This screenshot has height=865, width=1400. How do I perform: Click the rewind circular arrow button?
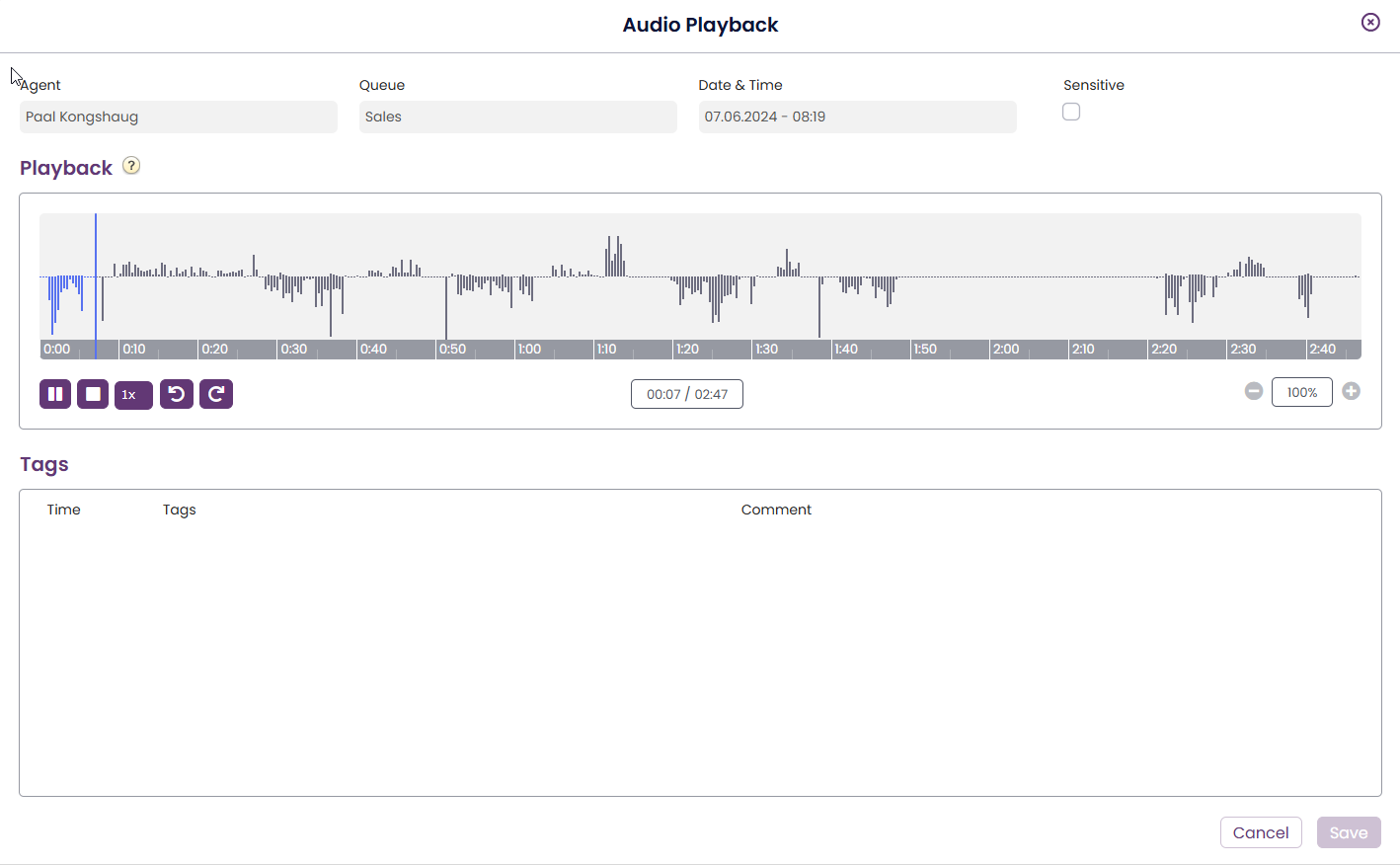tap(177, 394)
